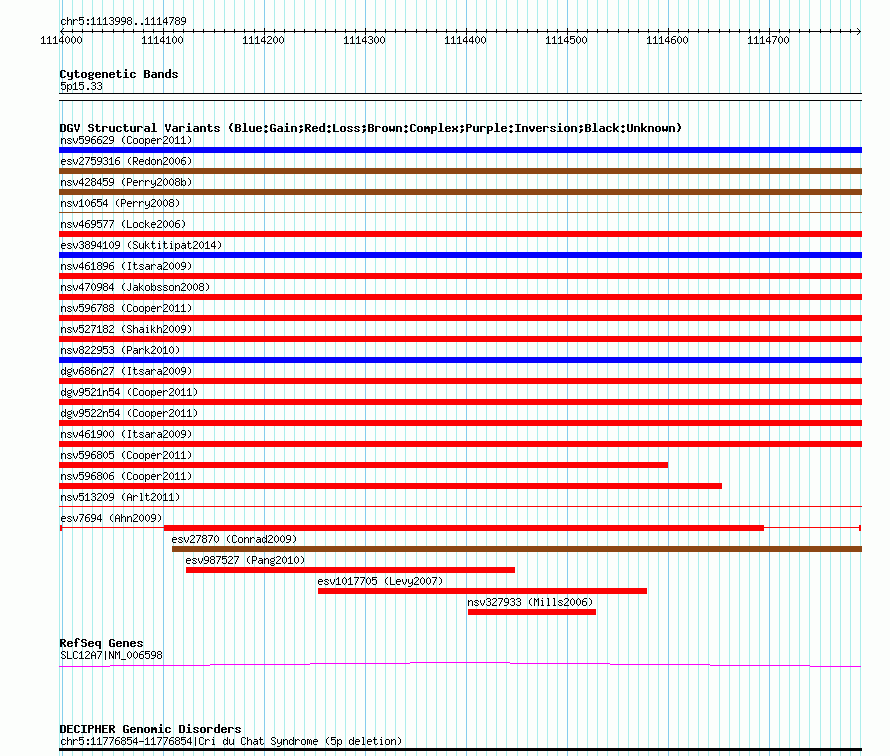Click the nsv596788 (Cooper2011) label
The height and width of the screenshot is (756, 890).
(x=126, y=308)
